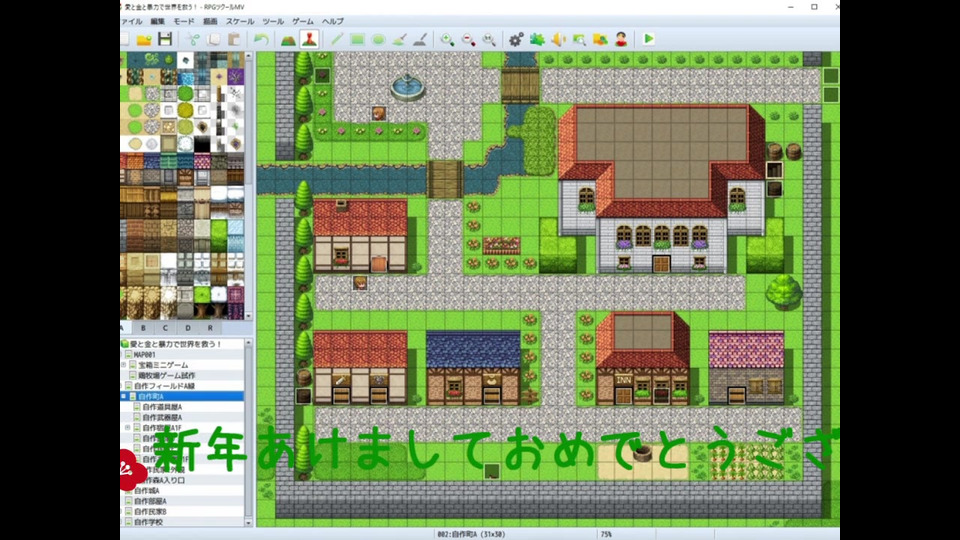Click the Copy icon in toolbar
This screenshot has height=540, width=960.
tap(214, 39)
